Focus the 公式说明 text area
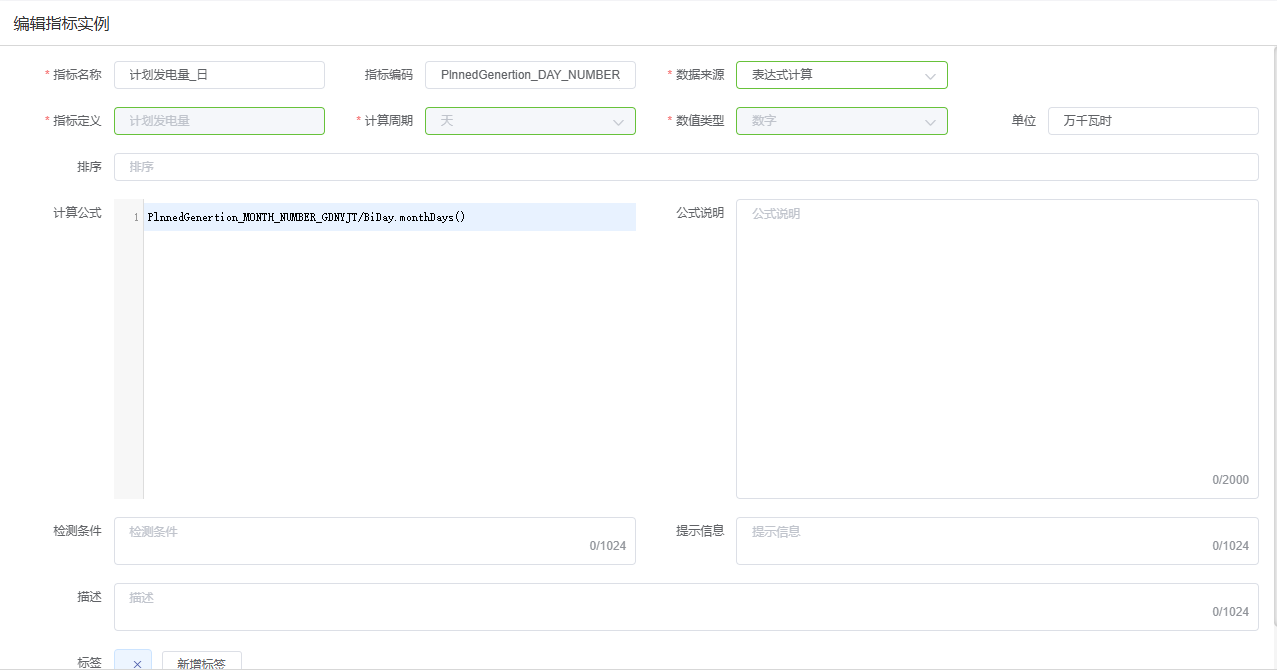The image size is (1277, 672). (x=996, y=340)
